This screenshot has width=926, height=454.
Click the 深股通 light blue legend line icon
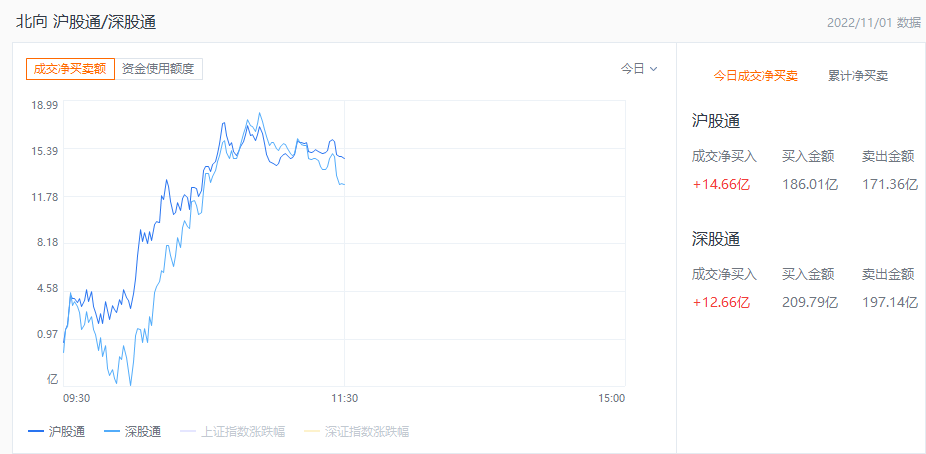click(x=111, y=432)
